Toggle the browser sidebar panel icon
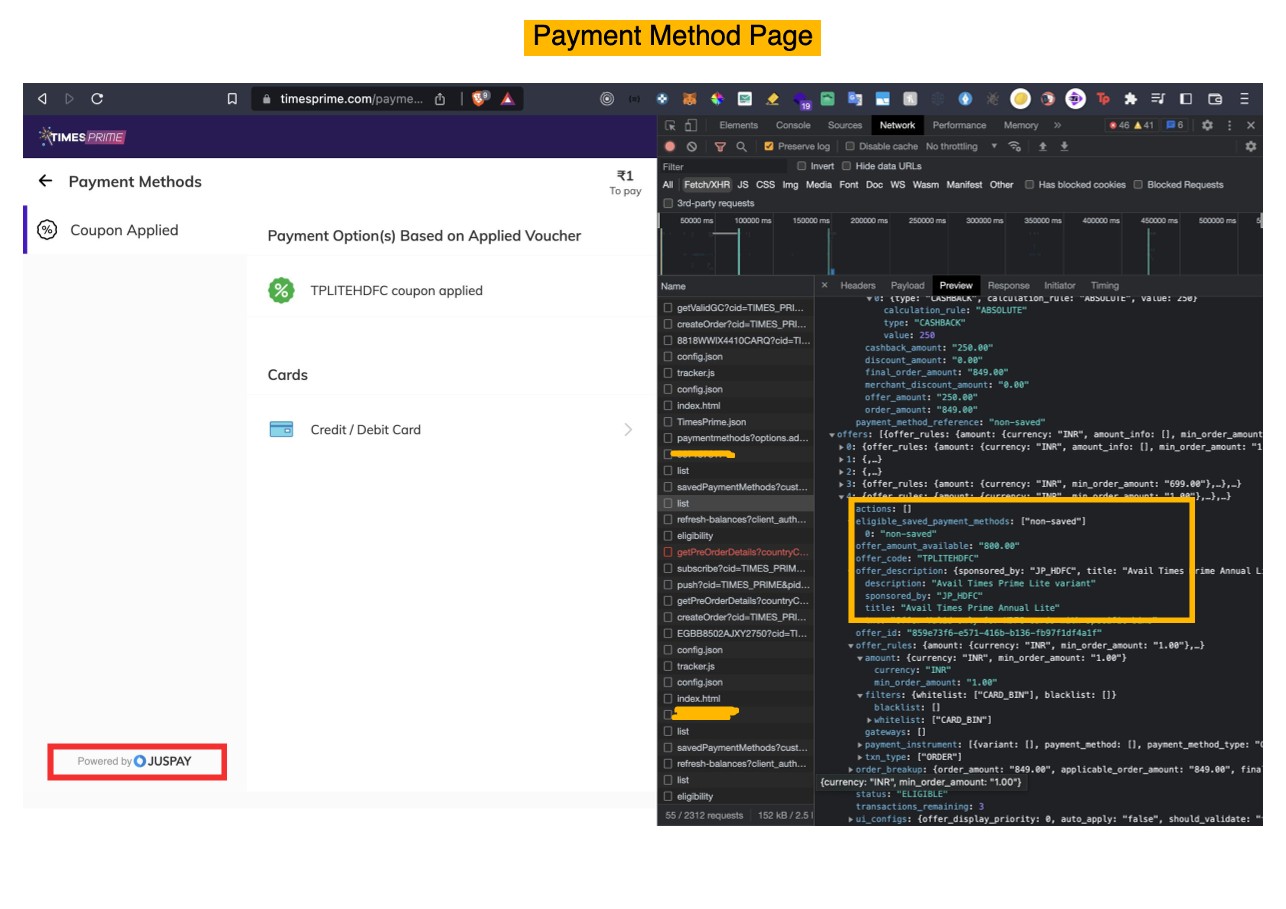 [1186, 99]
